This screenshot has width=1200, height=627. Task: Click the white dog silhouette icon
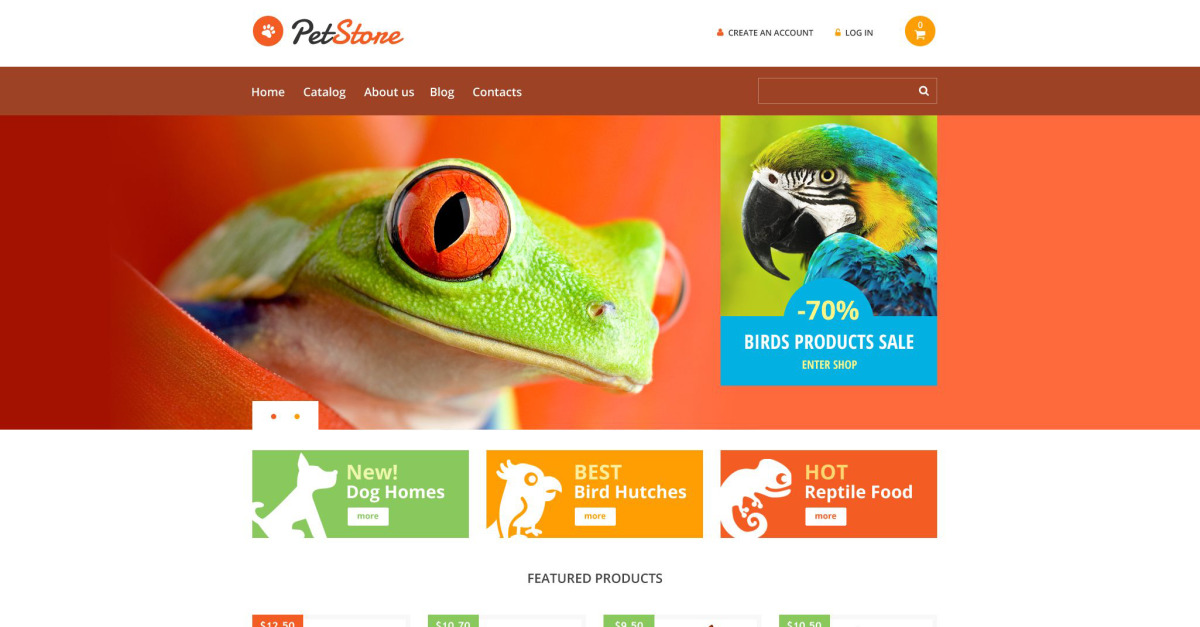[x=295, y=496]
